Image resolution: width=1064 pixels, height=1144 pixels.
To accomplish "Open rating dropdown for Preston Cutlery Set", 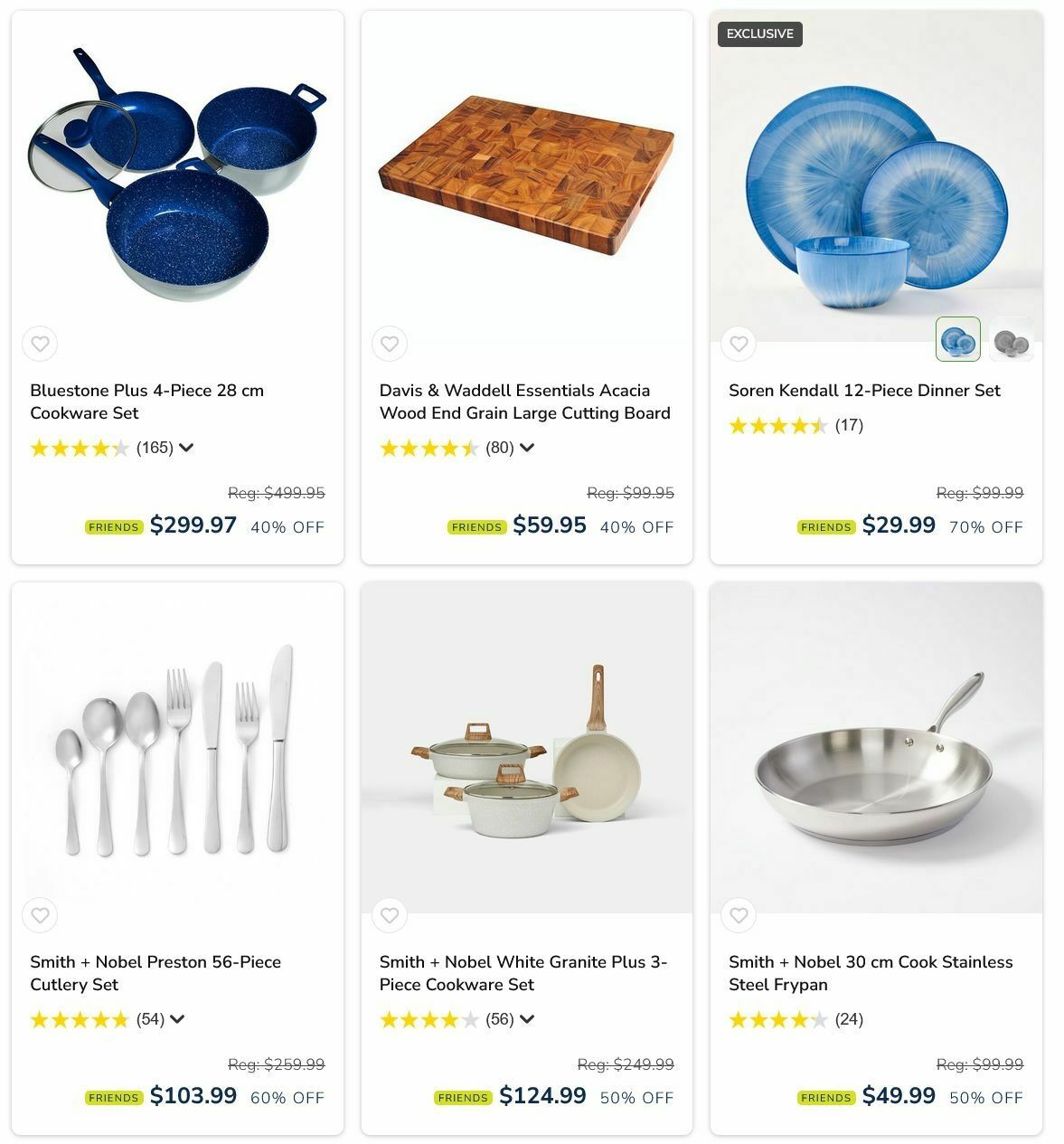I will pos(177,1019).
